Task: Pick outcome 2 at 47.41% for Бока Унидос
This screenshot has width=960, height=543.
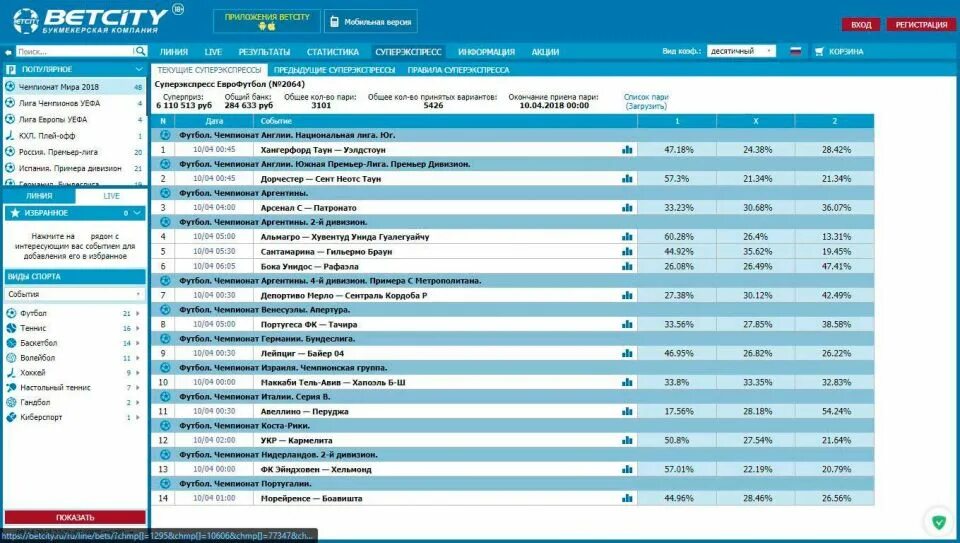Action: (x=835, y=266)
